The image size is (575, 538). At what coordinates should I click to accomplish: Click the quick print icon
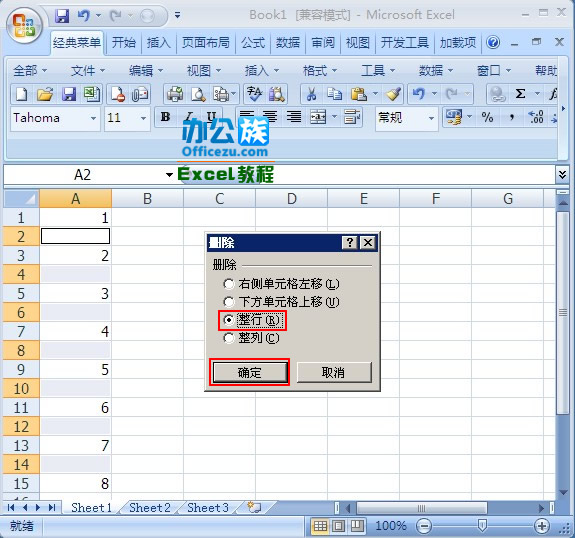(175, 94)
